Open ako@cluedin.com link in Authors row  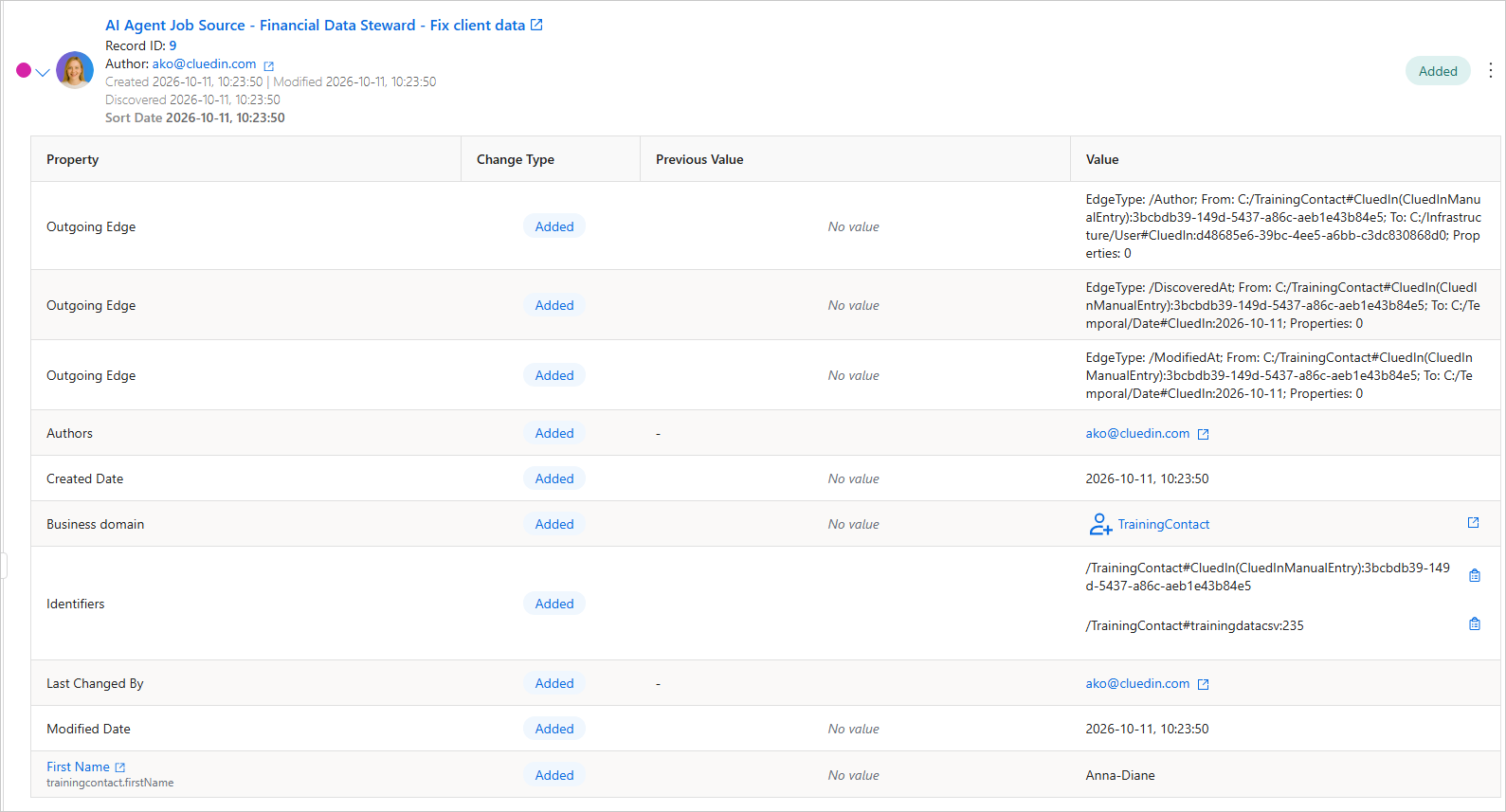[x=1137, y=433]
